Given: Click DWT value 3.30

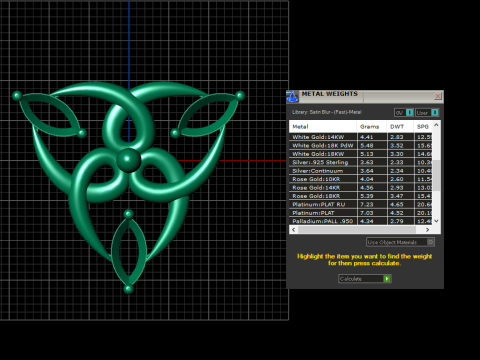Looking at the screenshot, I should coord(397,154).
